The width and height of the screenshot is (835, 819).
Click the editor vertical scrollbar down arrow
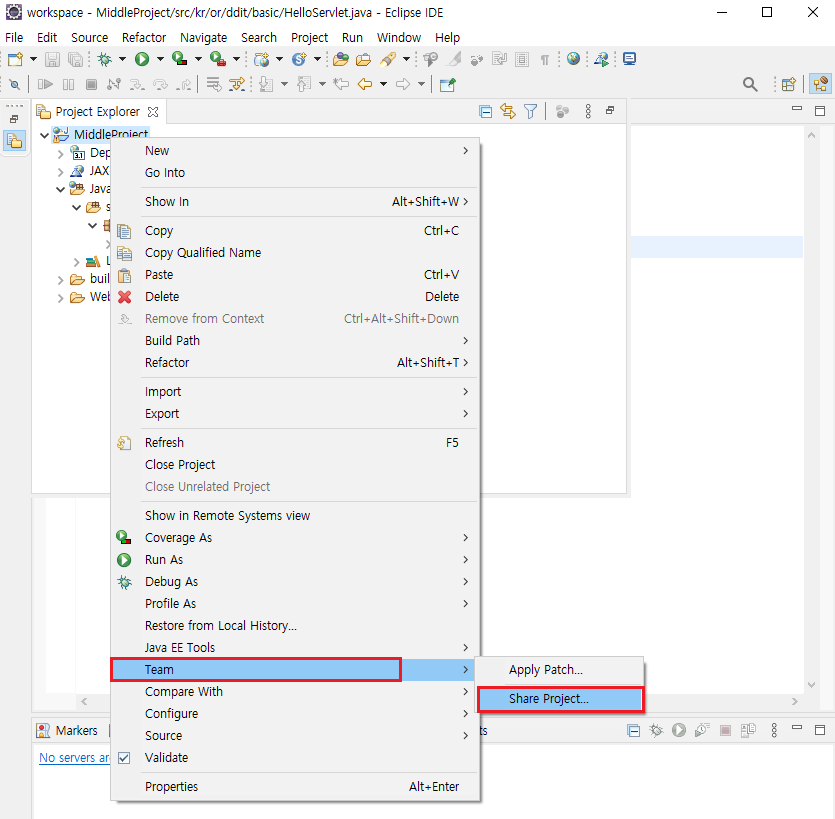click(x=811, y=685)
